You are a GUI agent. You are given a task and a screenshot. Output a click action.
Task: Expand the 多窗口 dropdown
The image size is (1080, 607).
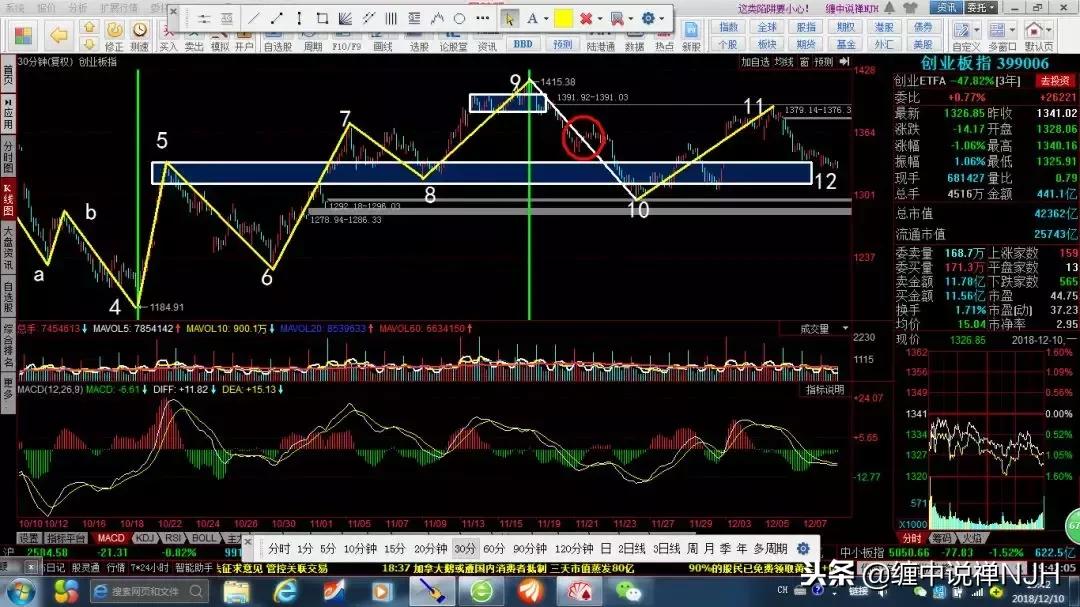(1012, 30)
